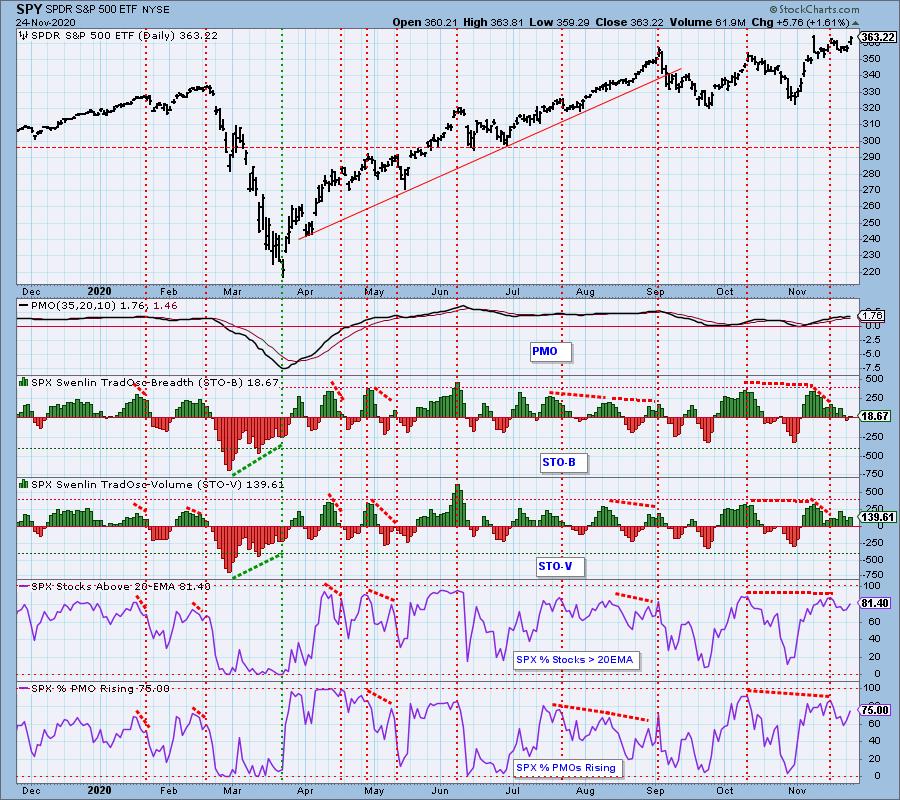Click the Chg +5.76 (+1.61%) value
Image resolution: width=900 pixels, height=800 pixels.
coord(801,22)
